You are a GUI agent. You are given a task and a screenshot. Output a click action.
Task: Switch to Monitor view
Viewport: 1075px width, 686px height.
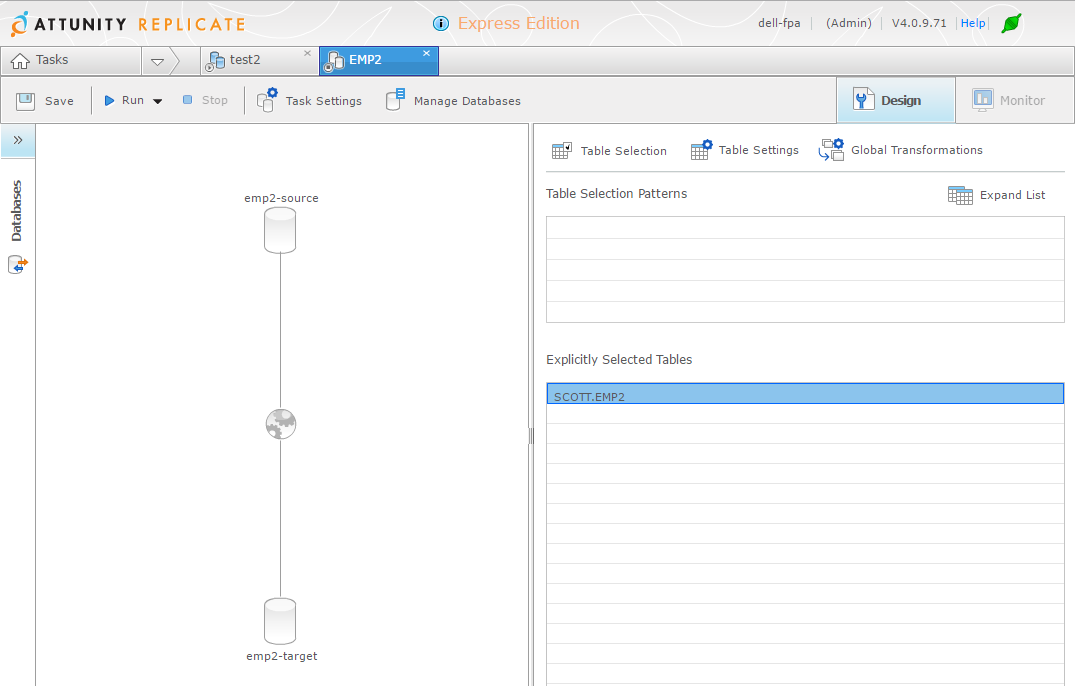click(1015, 100)
